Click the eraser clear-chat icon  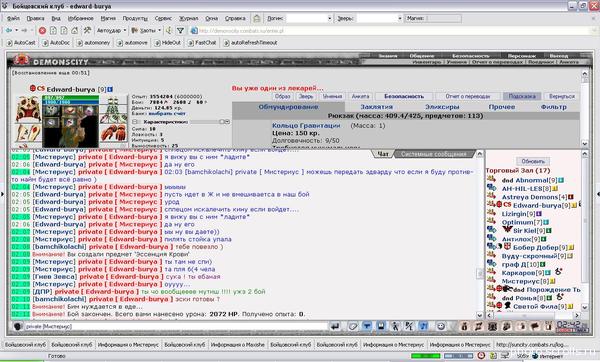click(352, 326)
